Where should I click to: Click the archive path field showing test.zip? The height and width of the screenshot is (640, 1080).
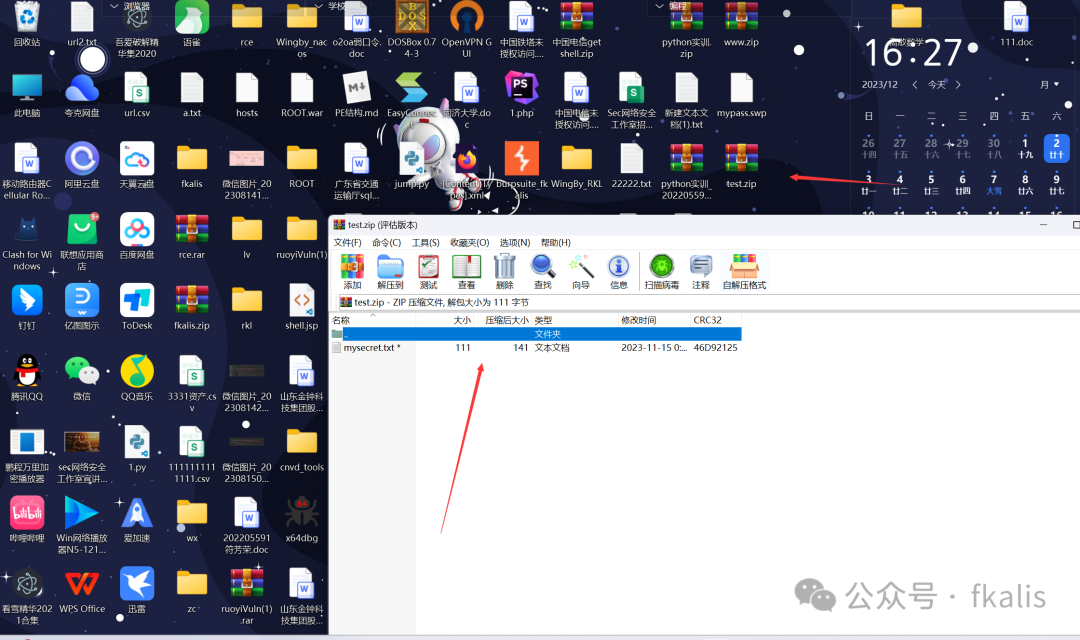pyautogui.click(x=708, y=302)
